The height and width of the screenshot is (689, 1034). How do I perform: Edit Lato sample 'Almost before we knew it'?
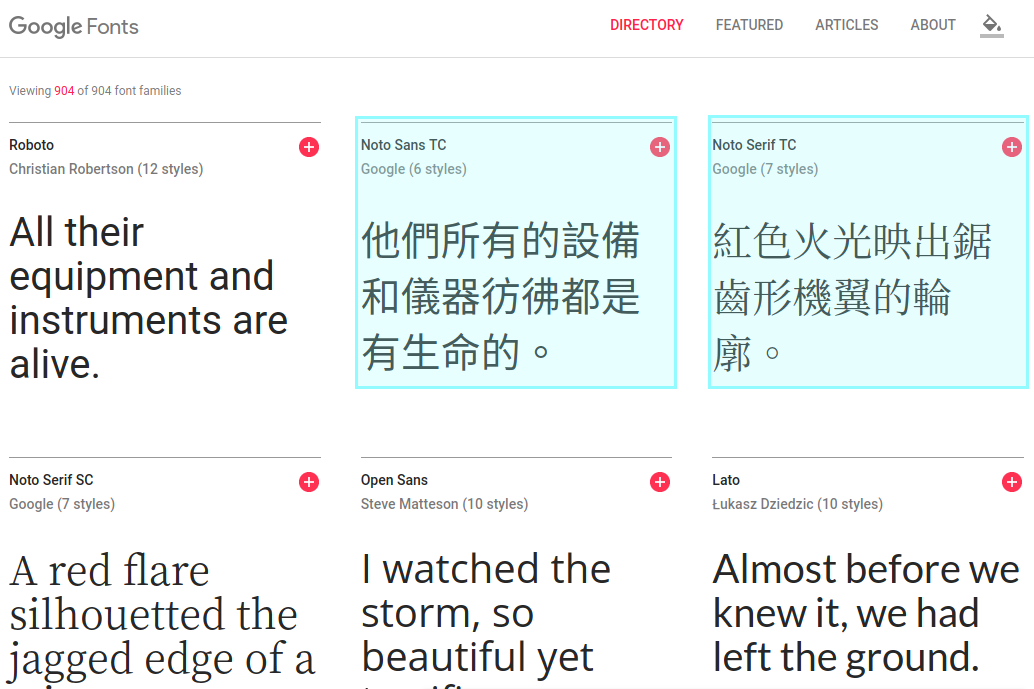point(866,613)
